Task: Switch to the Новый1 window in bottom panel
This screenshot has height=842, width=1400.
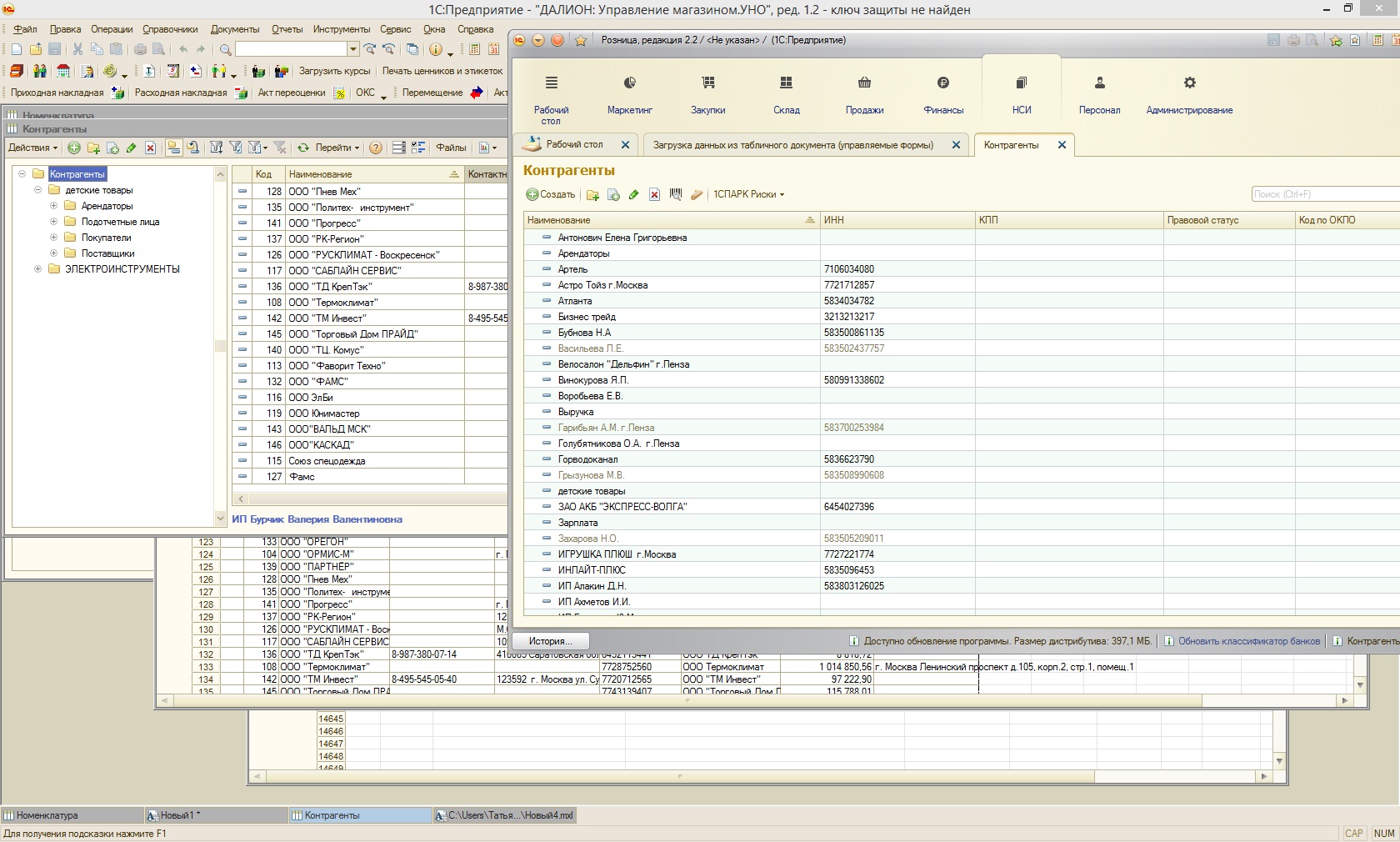Action: pos(216,815)
